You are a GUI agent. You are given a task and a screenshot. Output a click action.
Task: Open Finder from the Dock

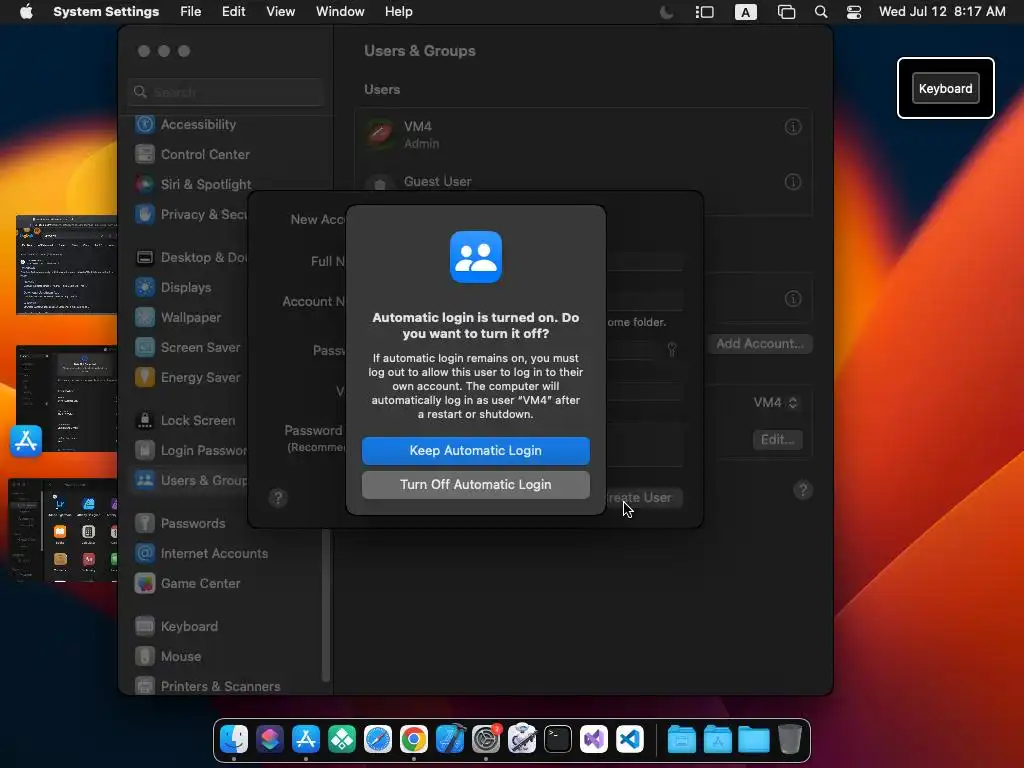point(234,739)
